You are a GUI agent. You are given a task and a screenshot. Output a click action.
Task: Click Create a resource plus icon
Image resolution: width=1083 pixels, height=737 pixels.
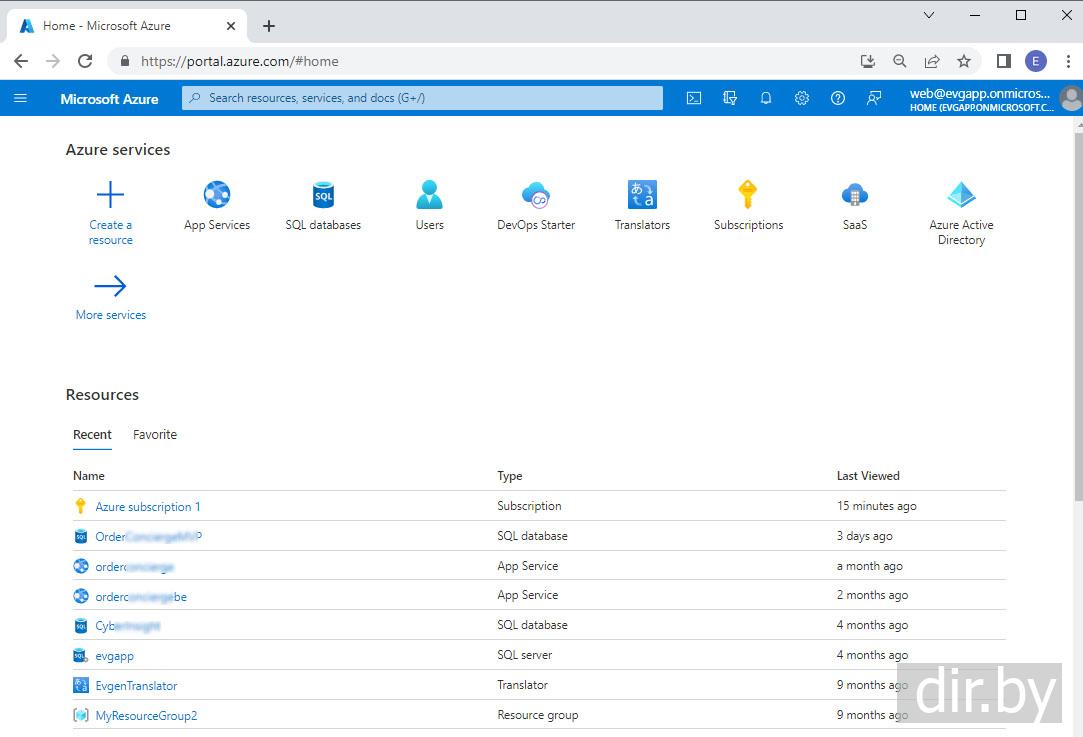point(110,194)
